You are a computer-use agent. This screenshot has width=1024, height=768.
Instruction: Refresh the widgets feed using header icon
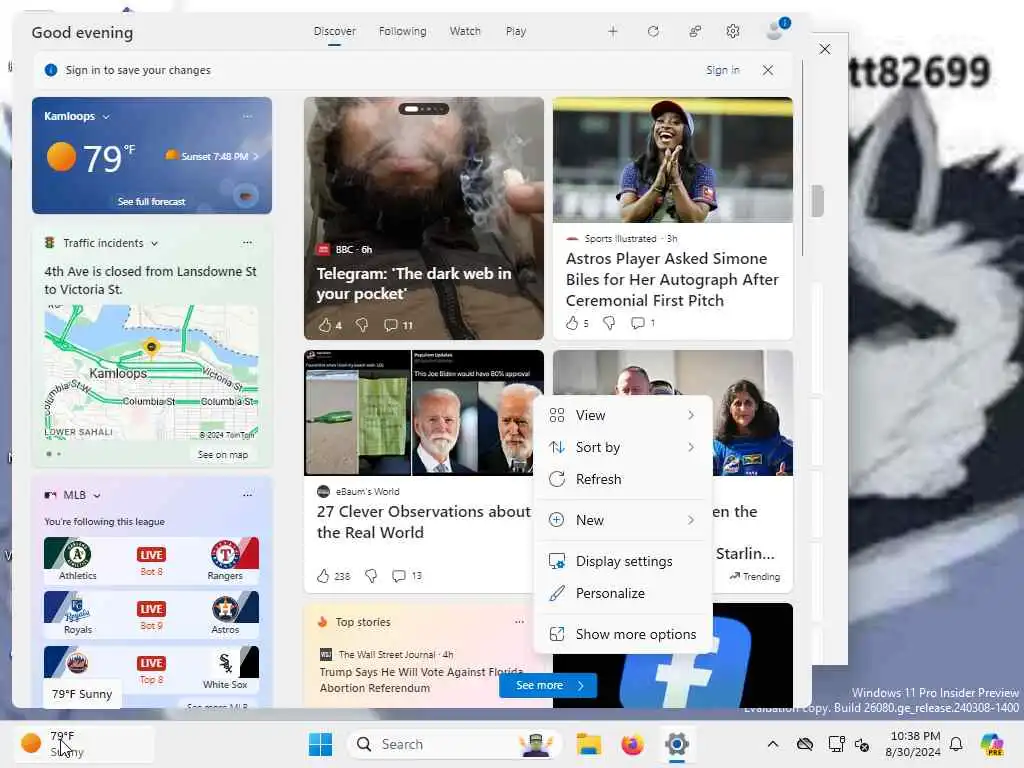(x=653, y=31)
